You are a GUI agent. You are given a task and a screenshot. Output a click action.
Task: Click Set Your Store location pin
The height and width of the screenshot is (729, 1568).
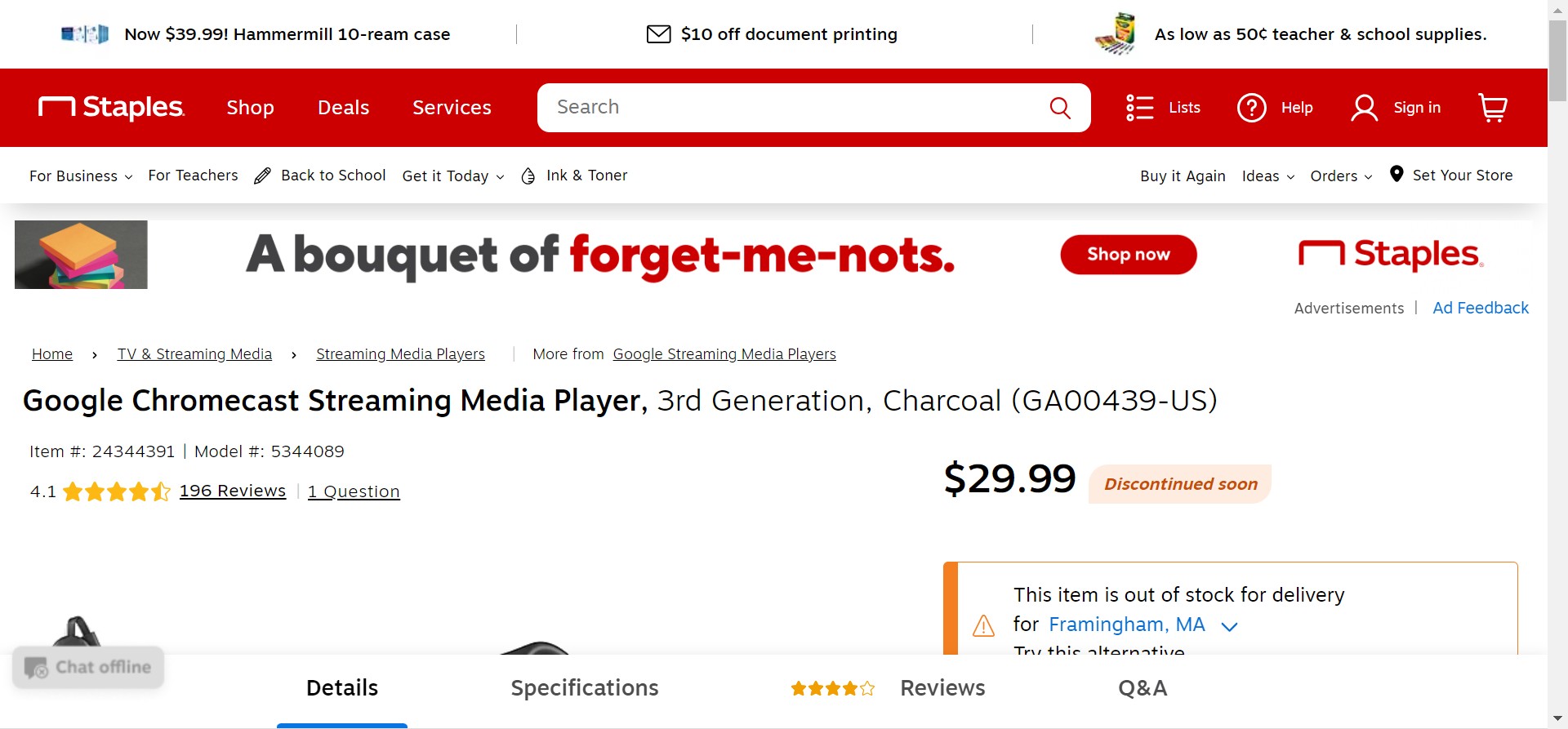coord(1397,175)
